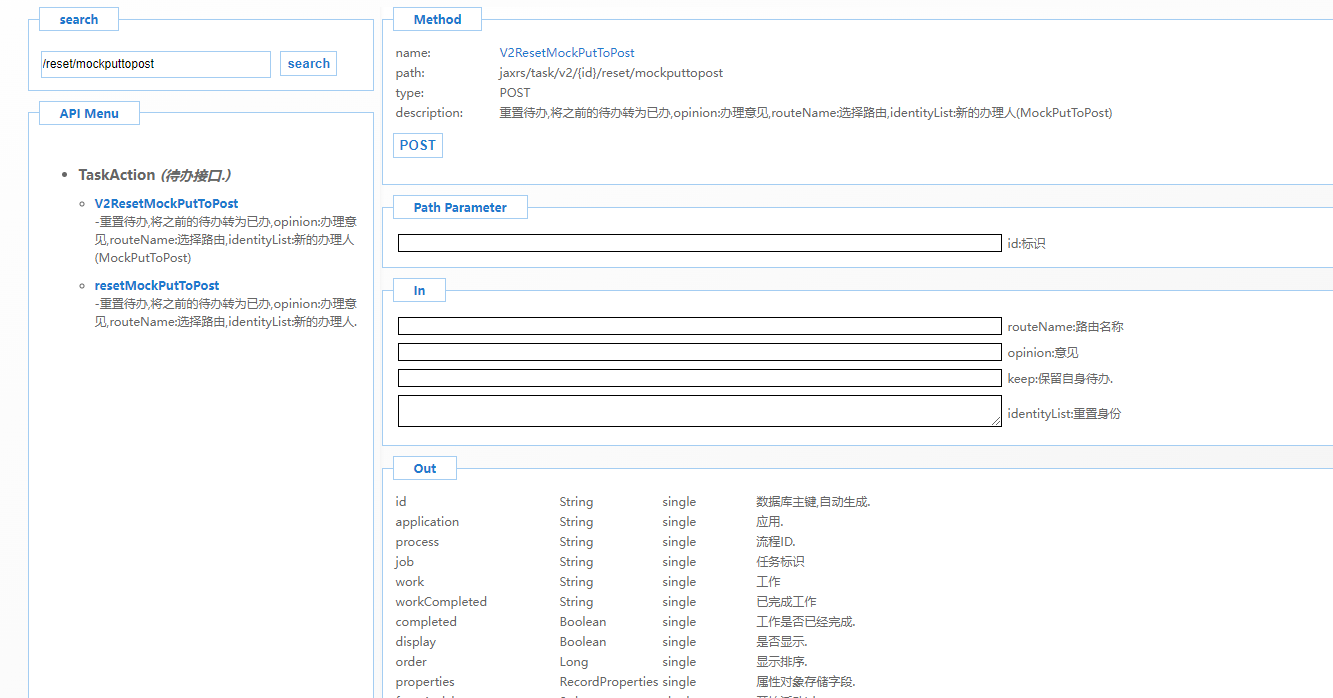Open V2ResetMockPutToPost in the API Menu
This screenshot has height=698, width=1333.
pyautogui.click(x=166, y=203)
